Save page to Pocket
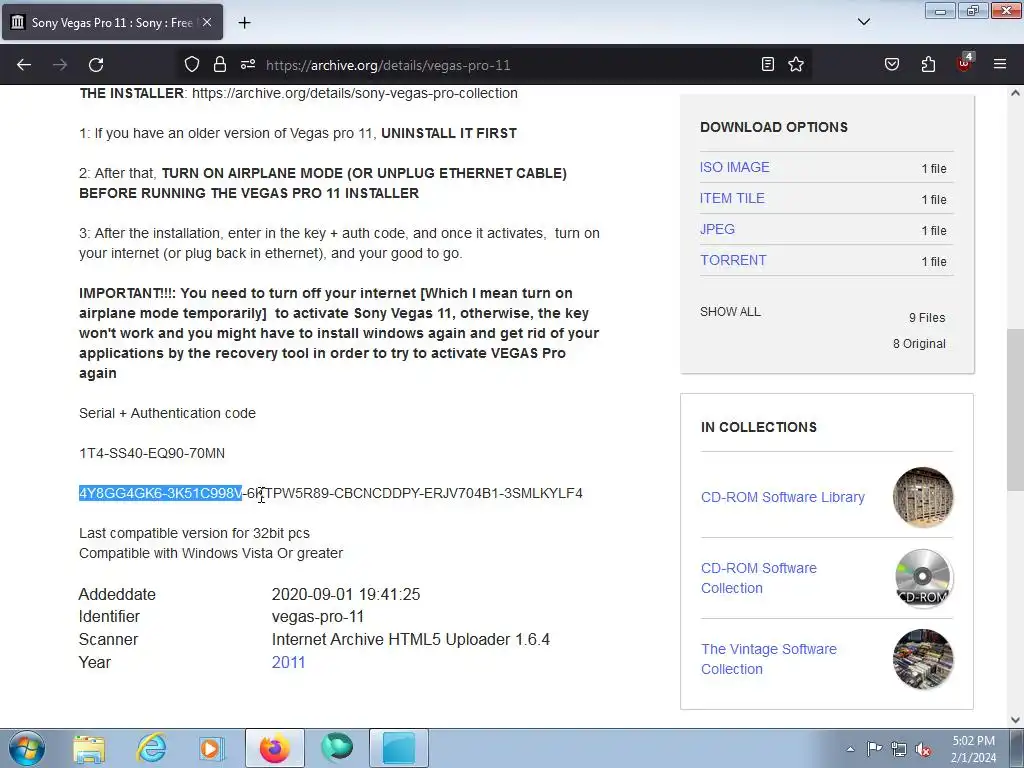The height and width of the screenshot is (768, 1024). tap(892, 64)
